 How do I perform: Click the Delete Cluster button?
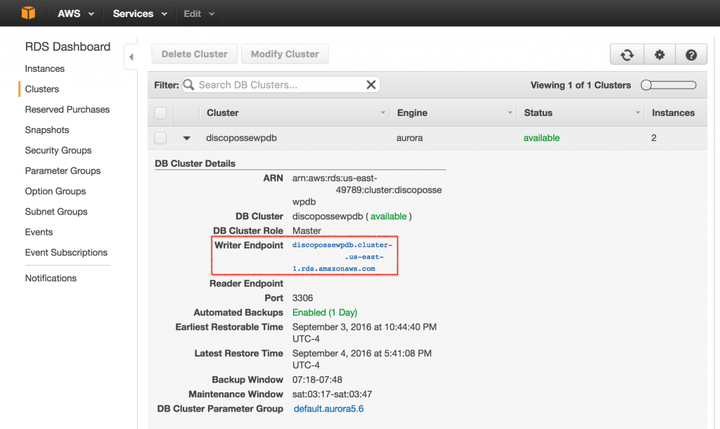click(x=194, y=54)
